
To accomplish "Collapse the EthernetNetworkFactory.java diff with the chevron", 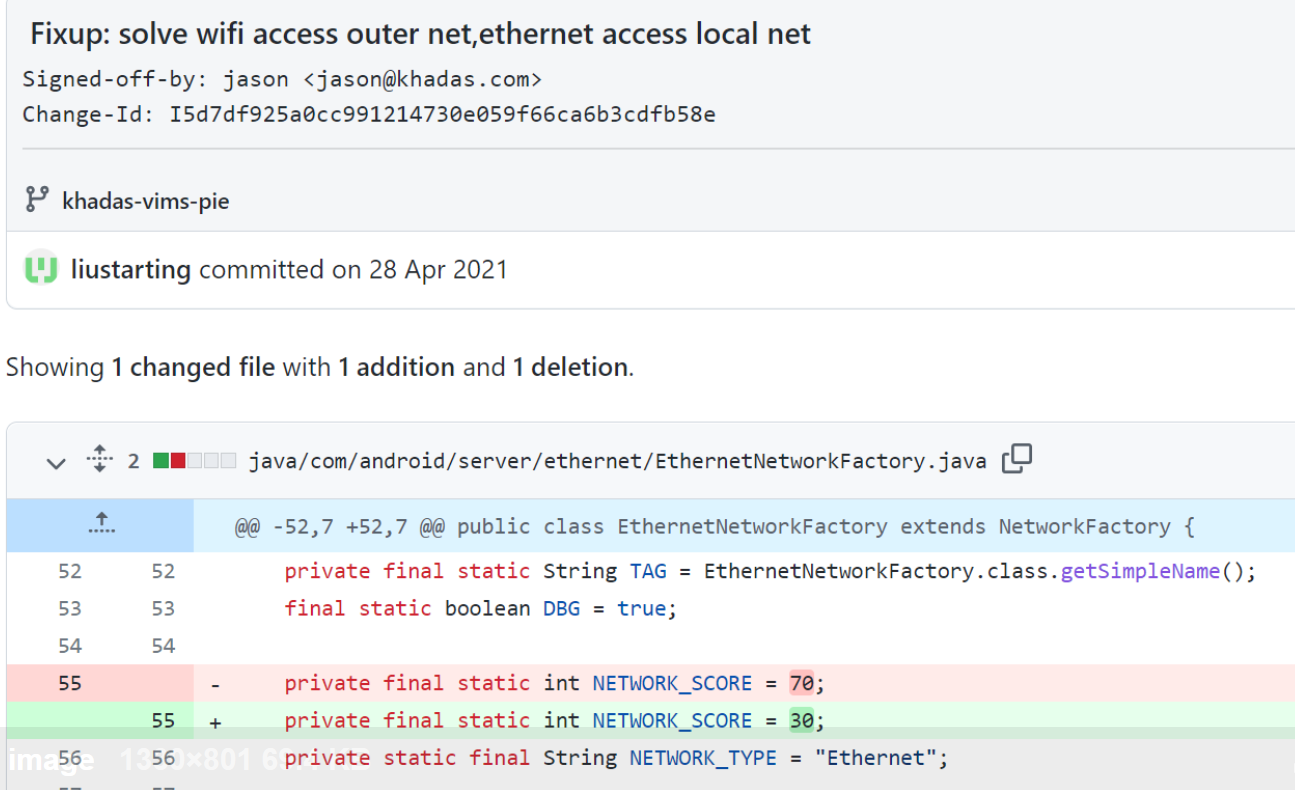I will (56, 462).
